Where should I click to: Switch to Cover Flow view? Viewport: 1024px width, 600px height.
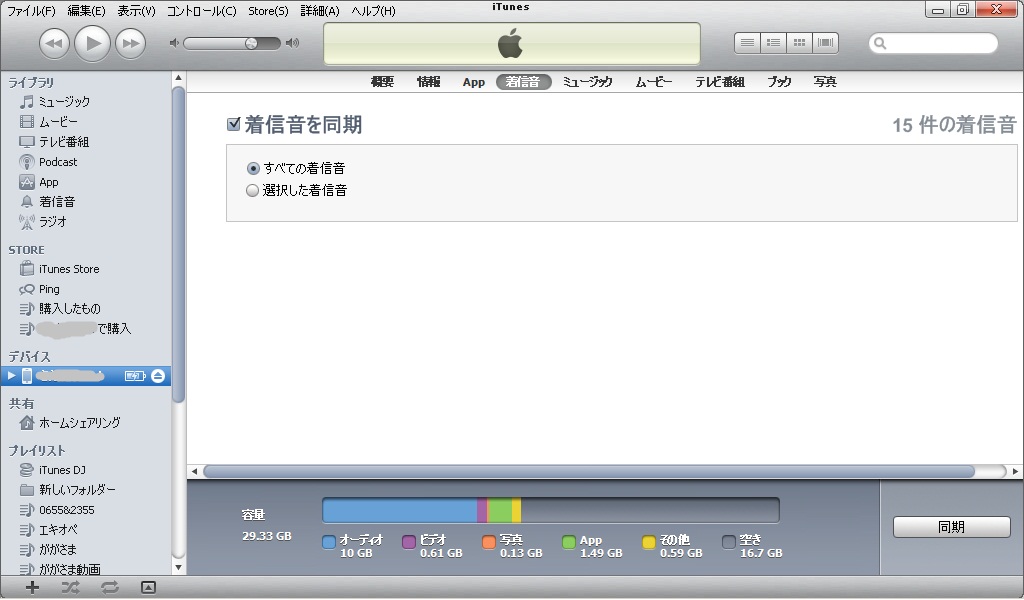pos(825,43)
